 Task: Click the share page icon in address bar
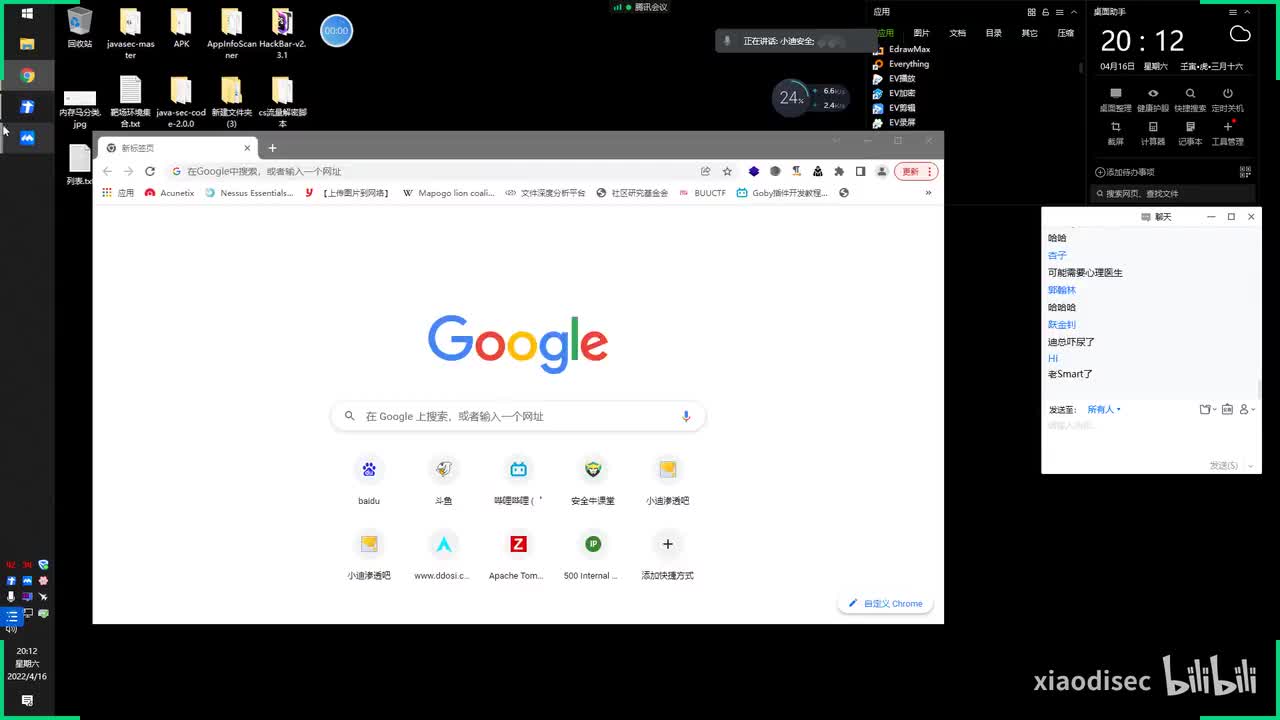click(x=706, y=171)
